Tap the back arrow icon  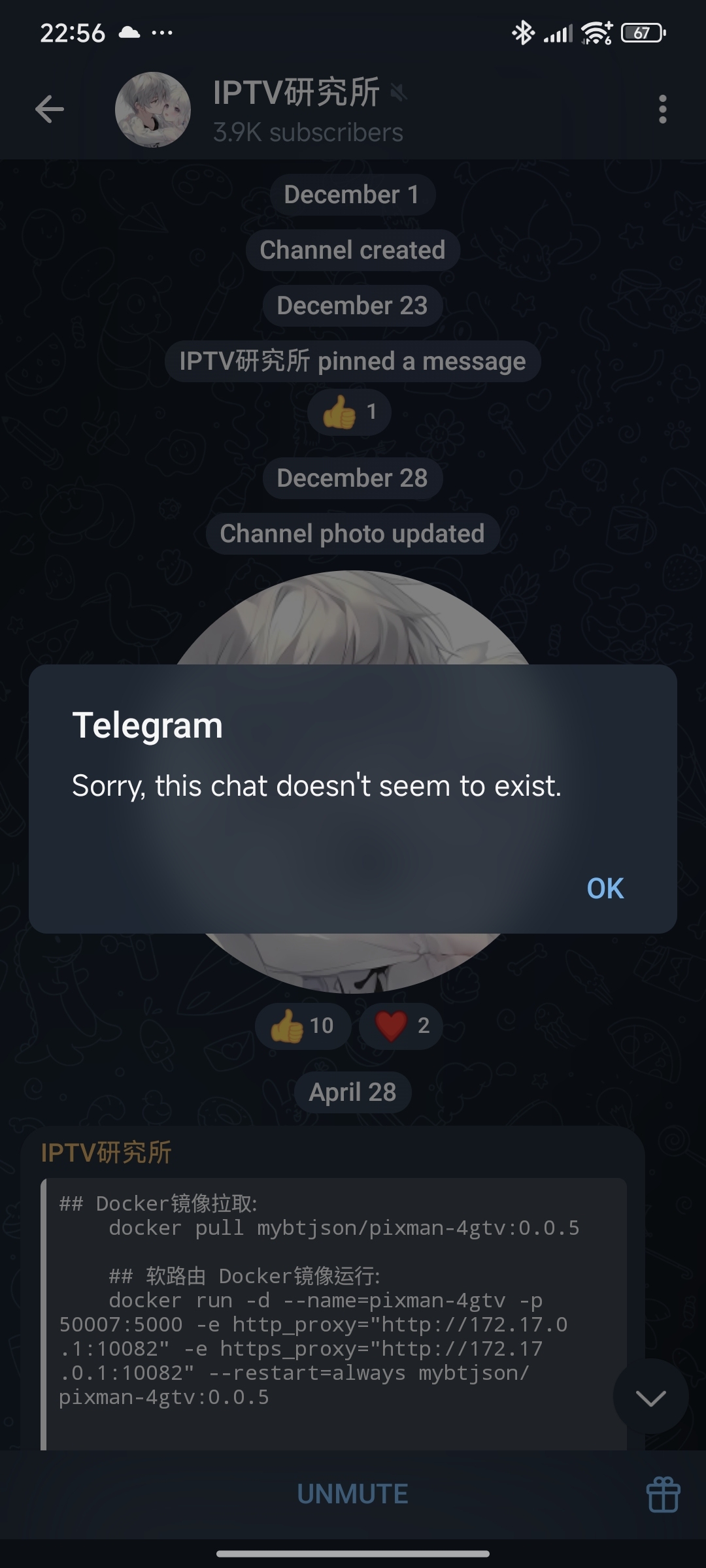50,108
